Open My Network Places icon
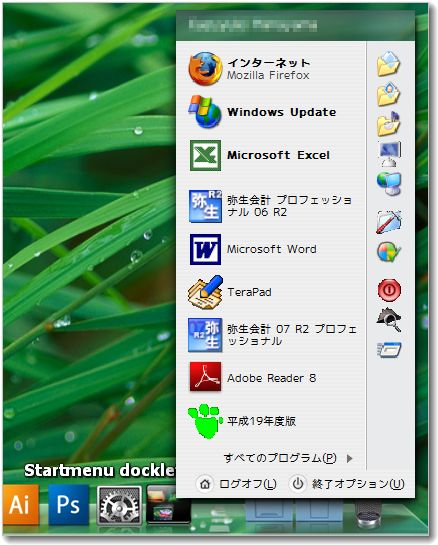 coord(389,184)
